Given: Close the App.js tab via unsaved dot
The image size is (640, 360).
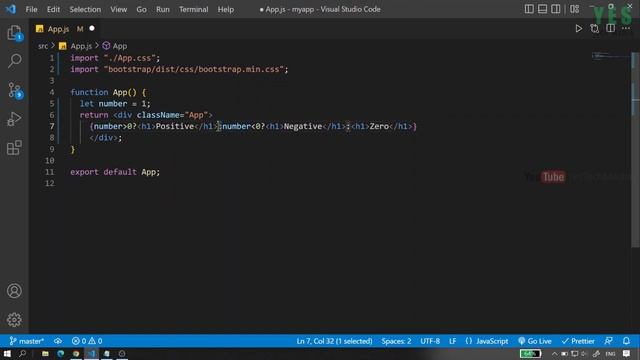Looking at the screenshot, I should 92,29.
